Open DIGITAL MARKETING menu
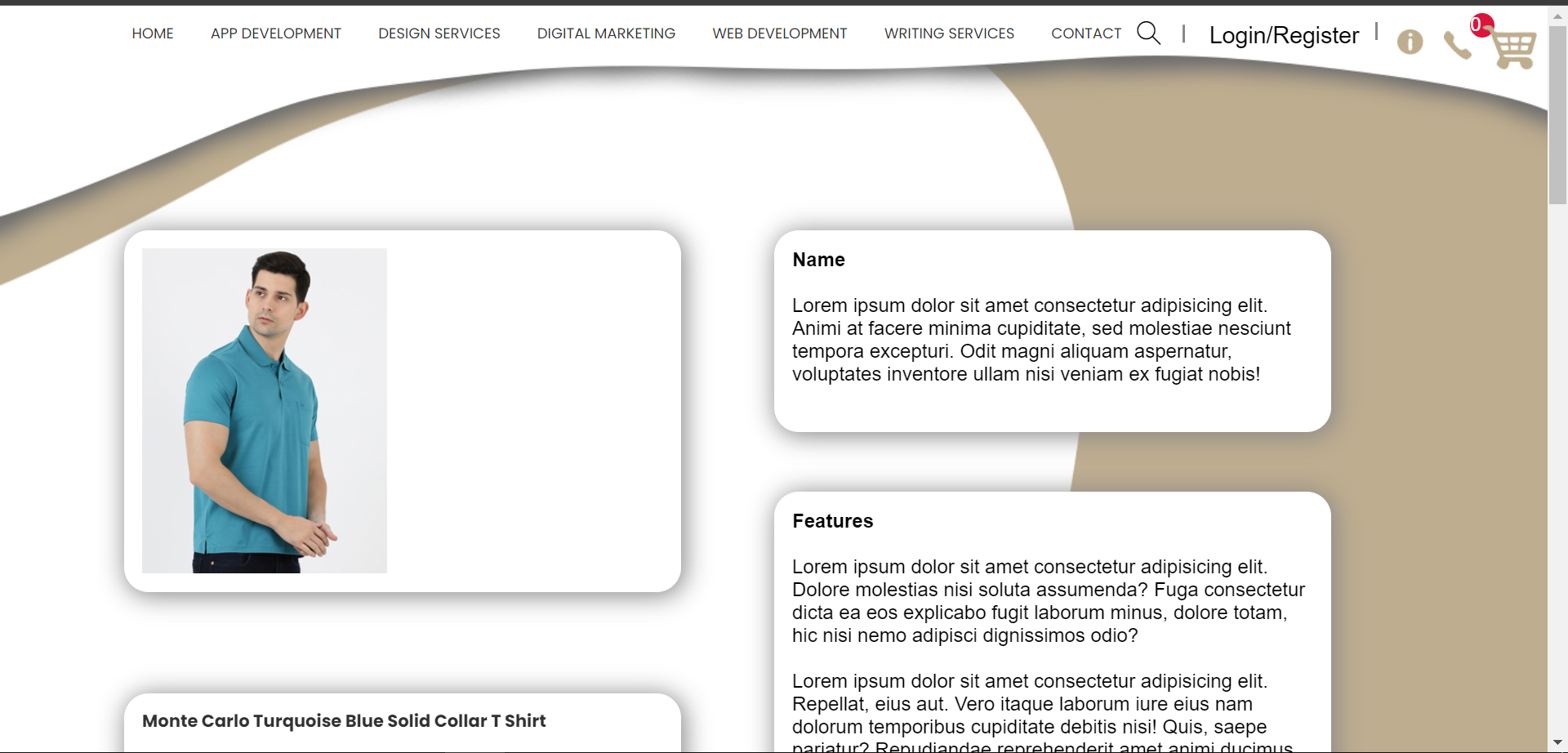The width and height of the screenshot is (1568, 753). 605,33
